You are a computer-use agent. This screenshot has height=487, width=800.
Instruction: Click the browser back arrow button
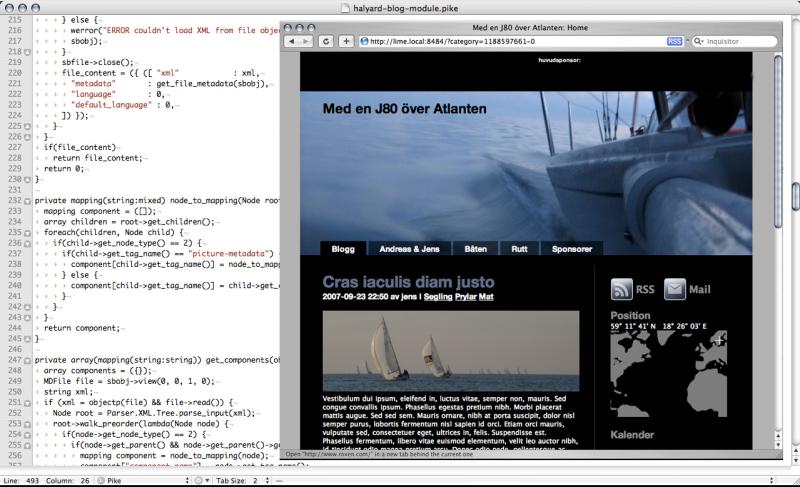click(x=292, y=41)
